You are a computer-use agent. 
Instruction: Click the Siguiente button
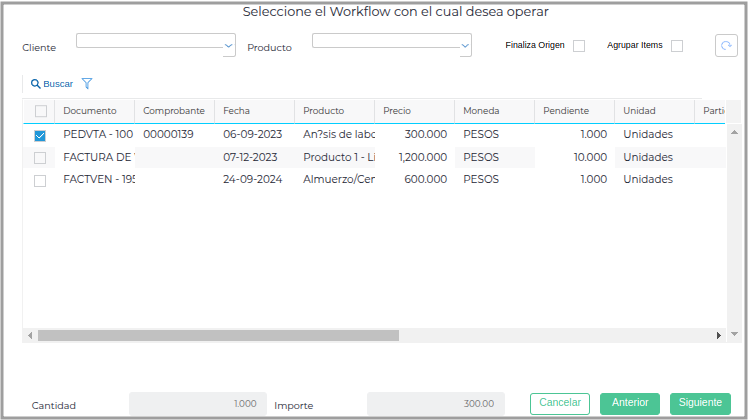[x=700, y=403]
